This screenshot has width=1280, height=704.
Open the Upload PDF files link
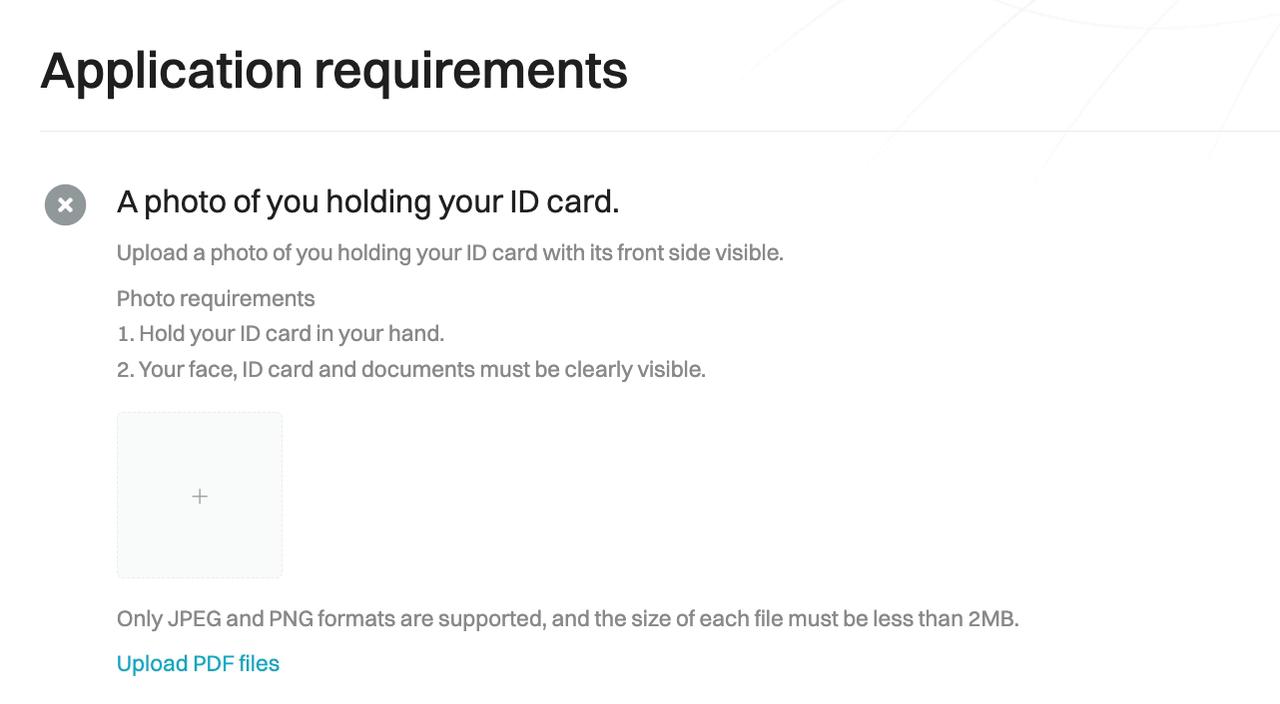[198, 664]
